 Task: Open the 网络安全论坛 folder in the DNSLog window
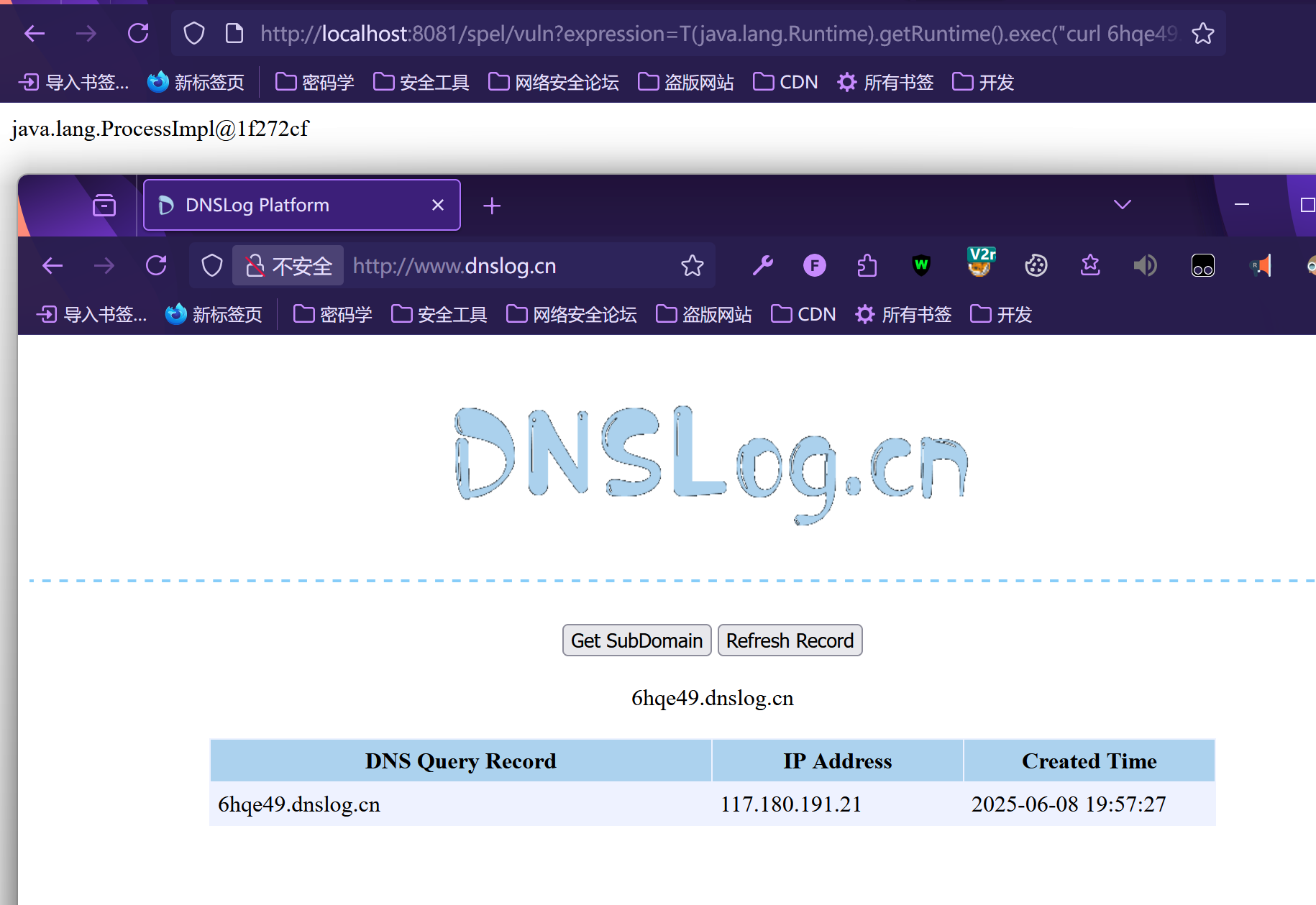click(x=572, y=314)
